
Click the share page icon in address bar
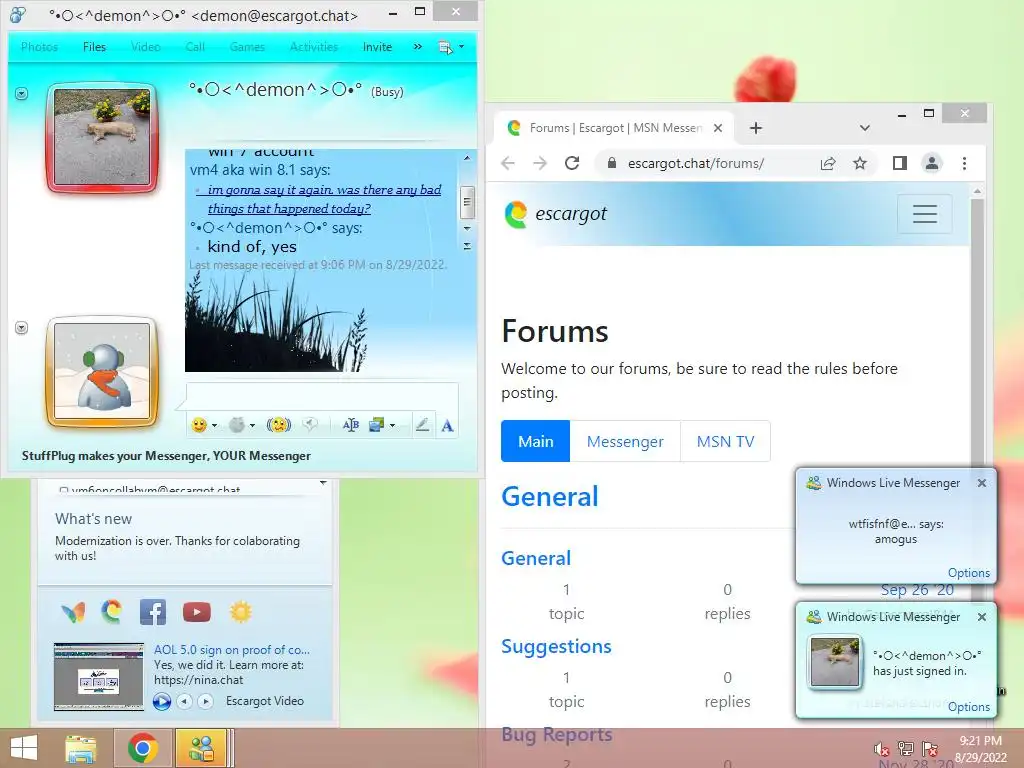coord(827,163)
